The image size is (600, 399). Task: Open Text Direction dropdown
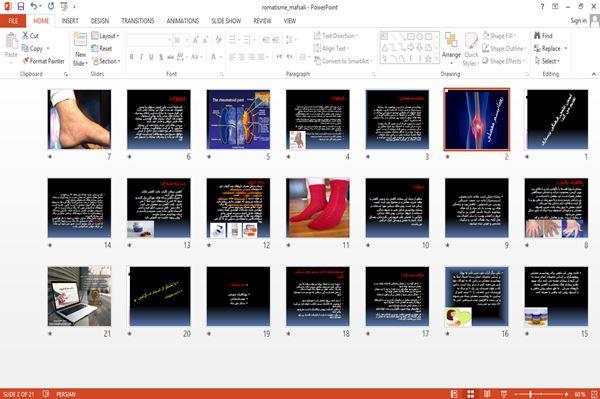point(336,36)
